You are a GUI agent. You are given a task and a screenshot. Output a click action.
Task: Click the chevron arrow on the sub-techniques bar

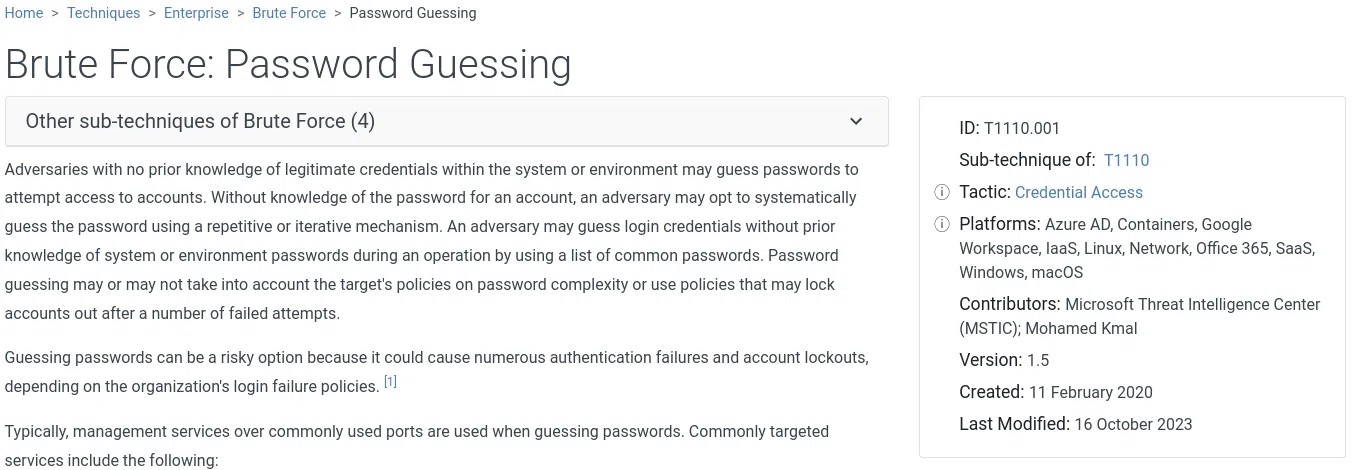(x=856, y=121)
